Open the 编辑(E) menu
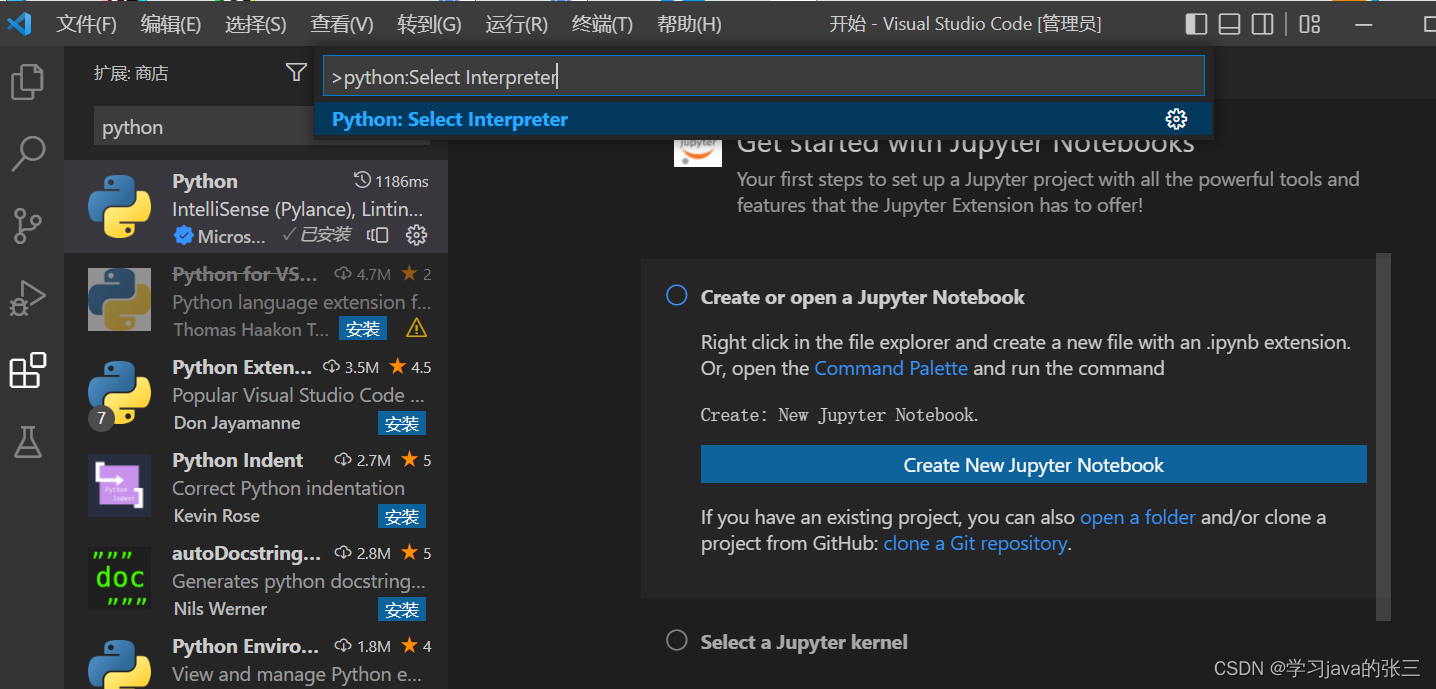Viewport: 1436px width, 689px height. click(x=170, y=24)
